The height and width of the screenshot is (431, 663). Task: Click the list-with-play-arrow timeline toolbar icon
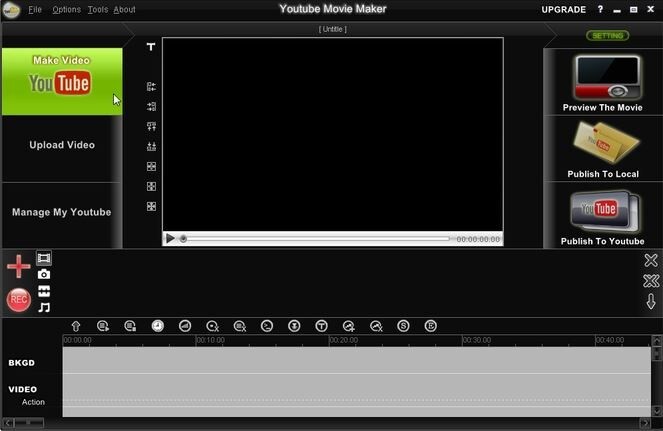103,326
